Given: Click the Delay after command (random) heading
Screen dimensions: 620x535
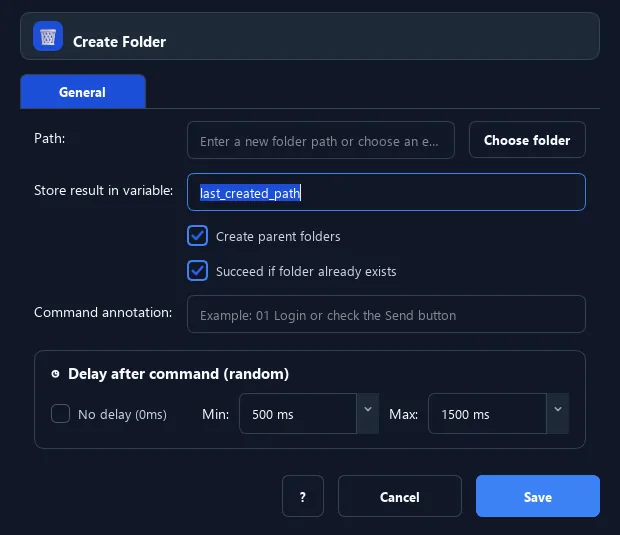Looking at the screenshot, I should tap(178, 374).
